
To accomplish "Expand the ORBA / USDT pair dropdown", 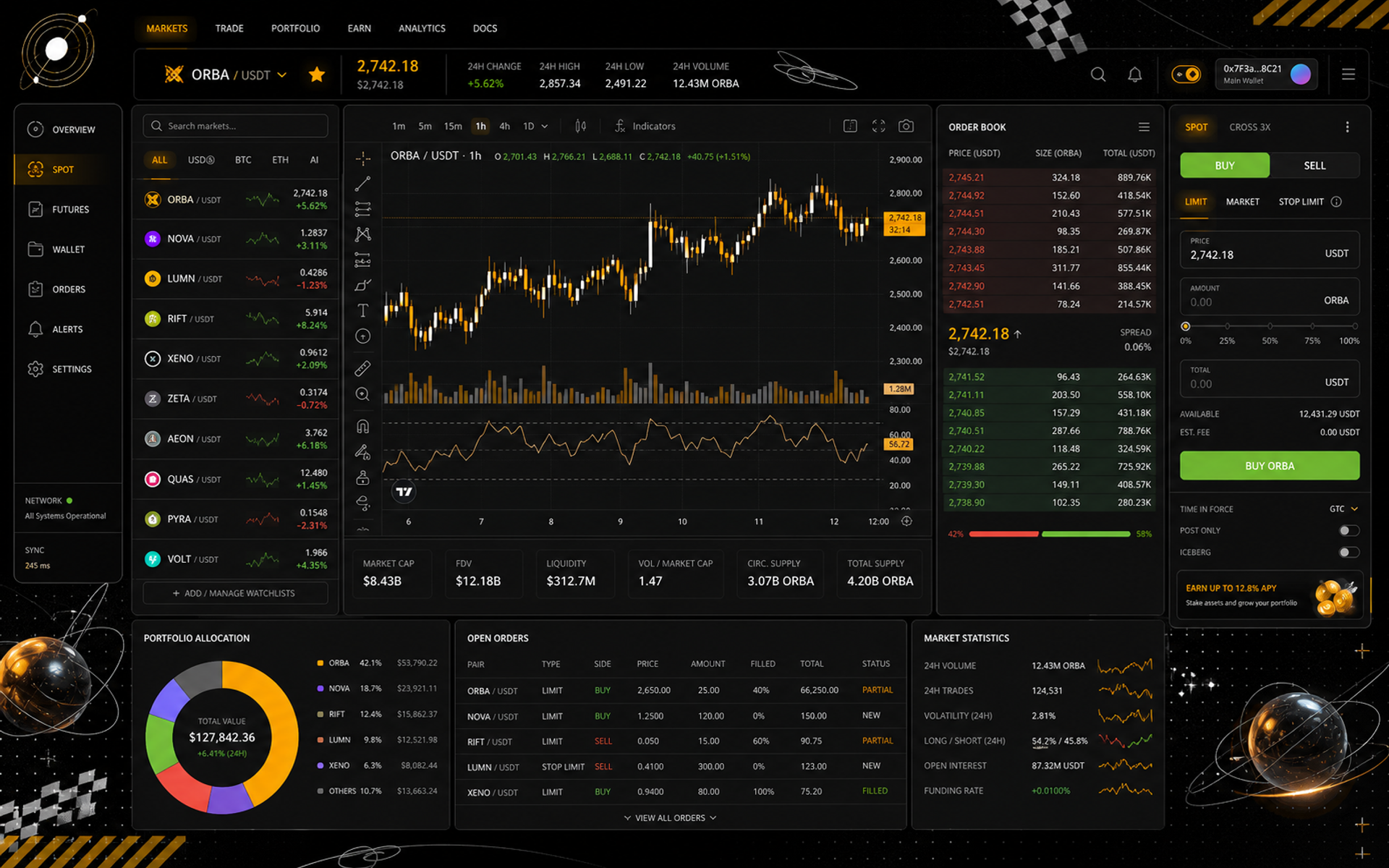I will pos(282,75).
